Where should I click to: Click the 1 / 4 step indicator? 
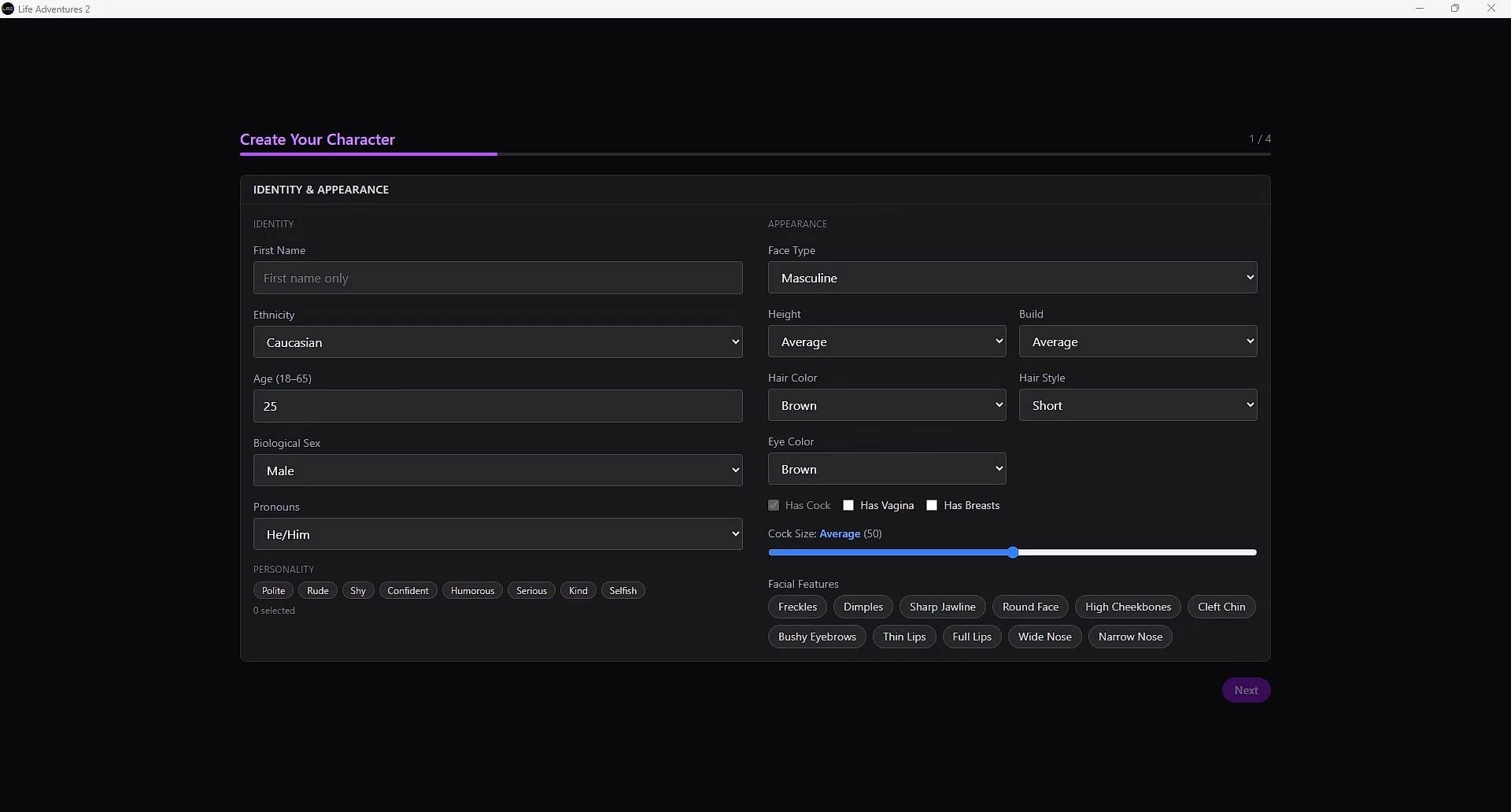tap(1260, 138)
